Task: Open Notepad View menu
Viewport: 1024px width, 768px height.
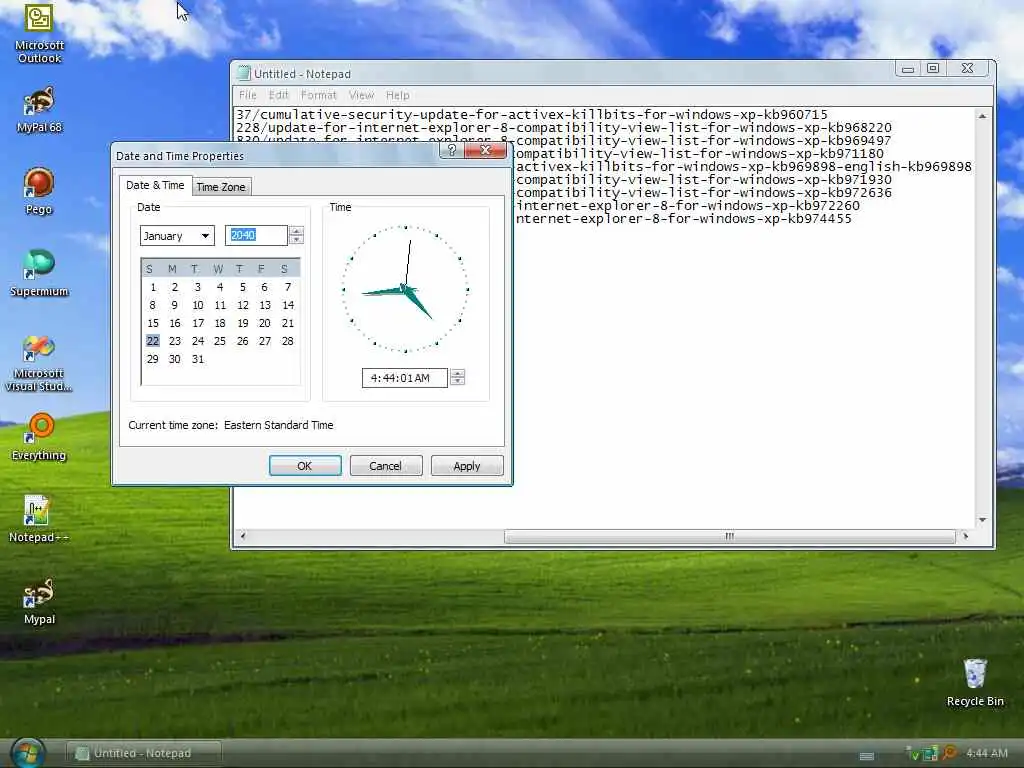Action: (x=361, y=95)
